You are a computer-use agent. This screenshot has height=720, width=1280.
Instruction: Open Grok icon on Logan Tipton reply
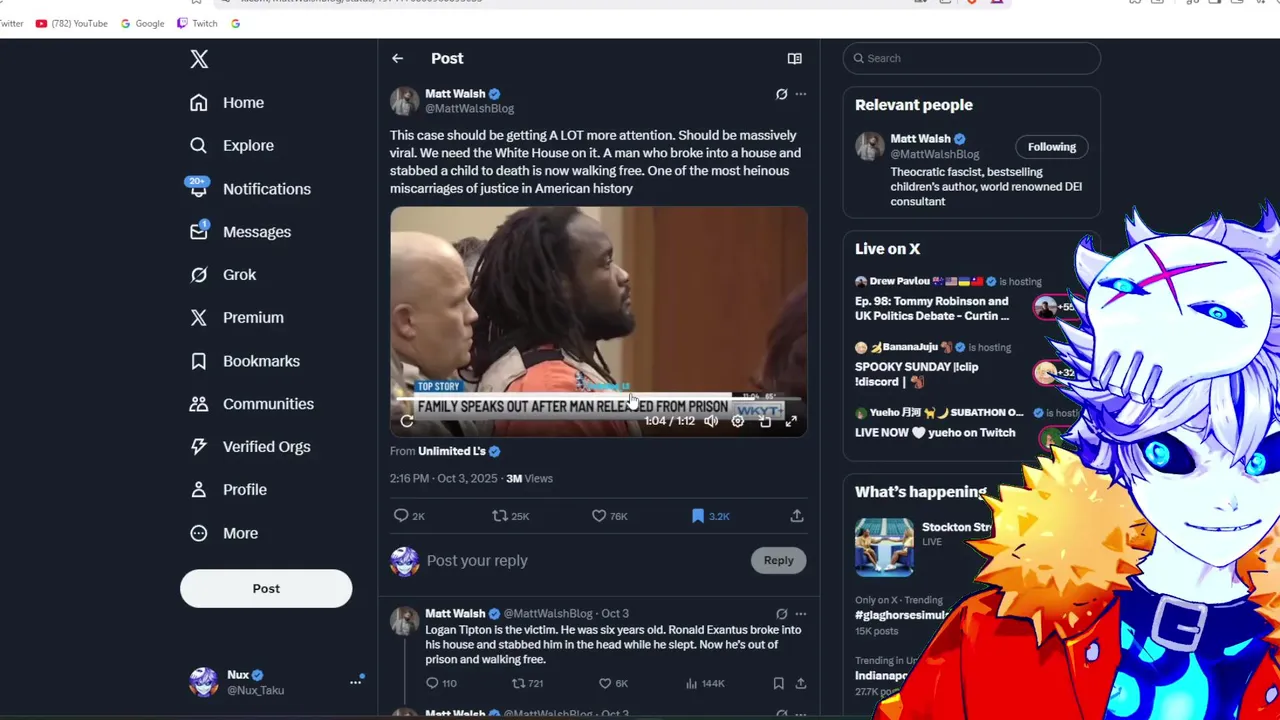[x=782, y=614]
